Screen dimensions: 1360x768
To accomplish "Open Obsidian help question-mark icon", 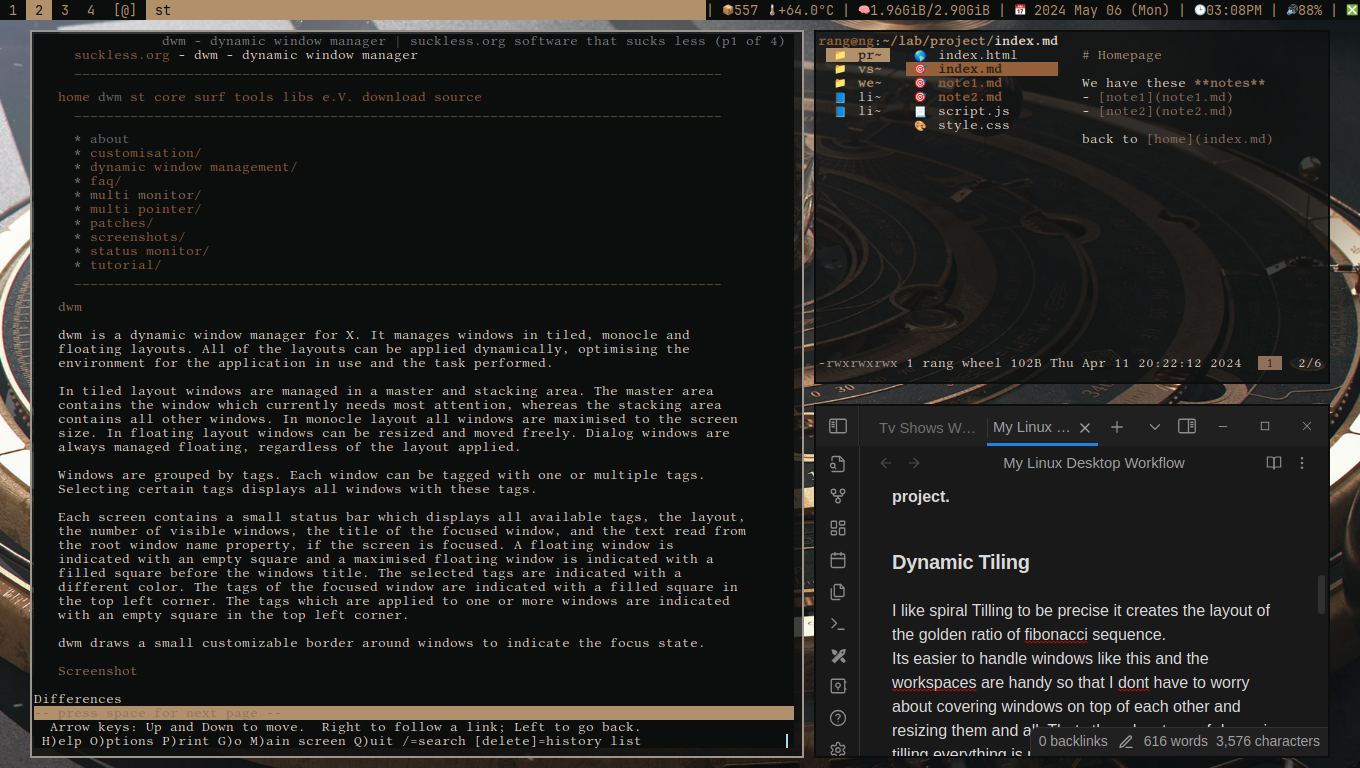I will (838, 718).
